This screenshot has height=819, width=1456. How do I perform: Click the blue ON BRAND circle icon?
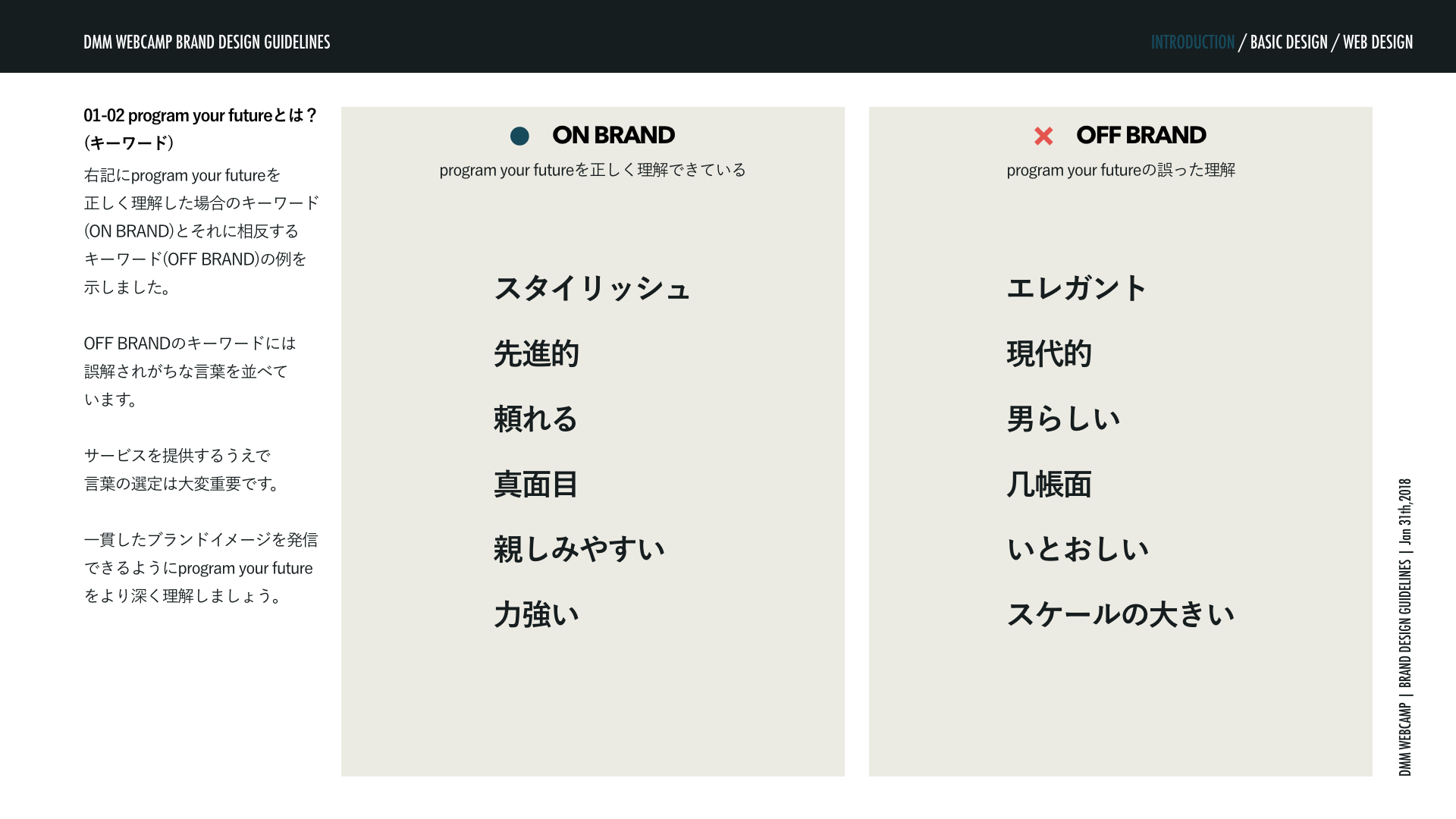pyautogui.click(x=519, y=136)
